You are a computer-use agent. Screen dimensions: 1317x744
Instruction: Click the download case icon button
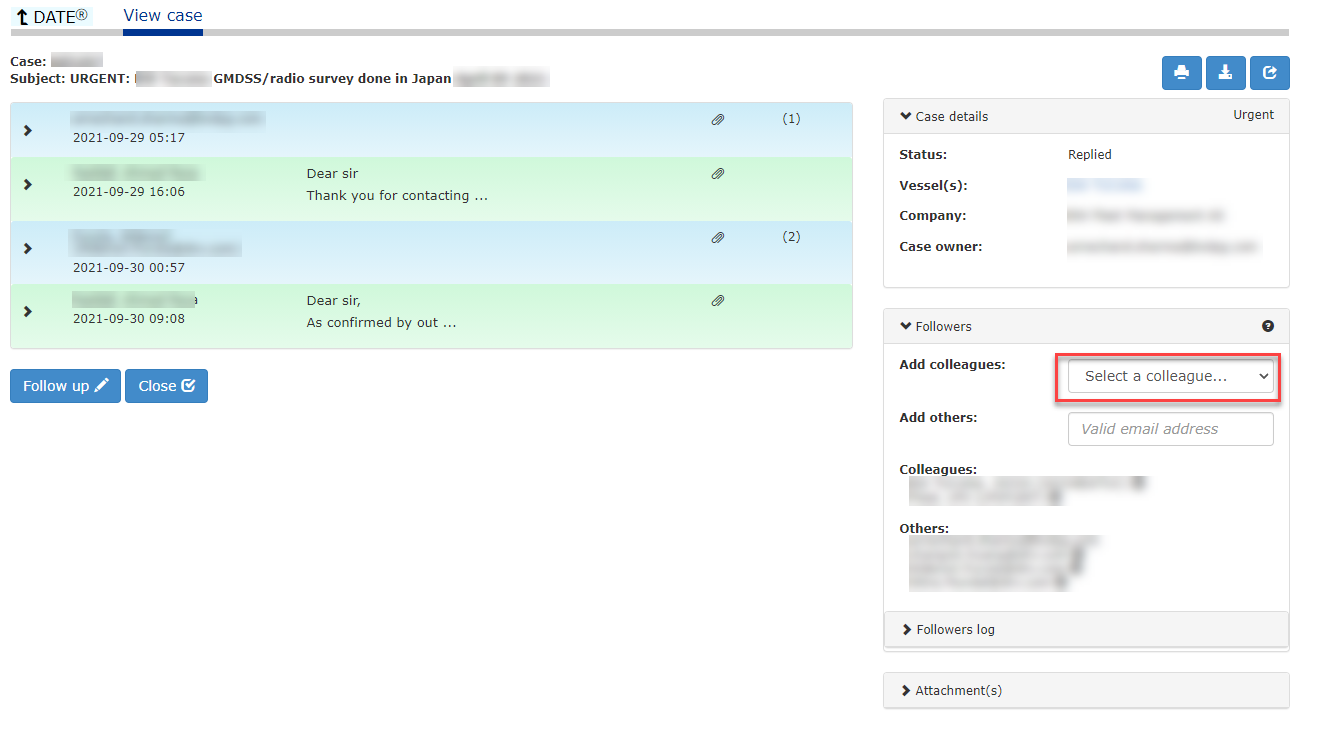pyautogui.click(x=1225, y=73)
